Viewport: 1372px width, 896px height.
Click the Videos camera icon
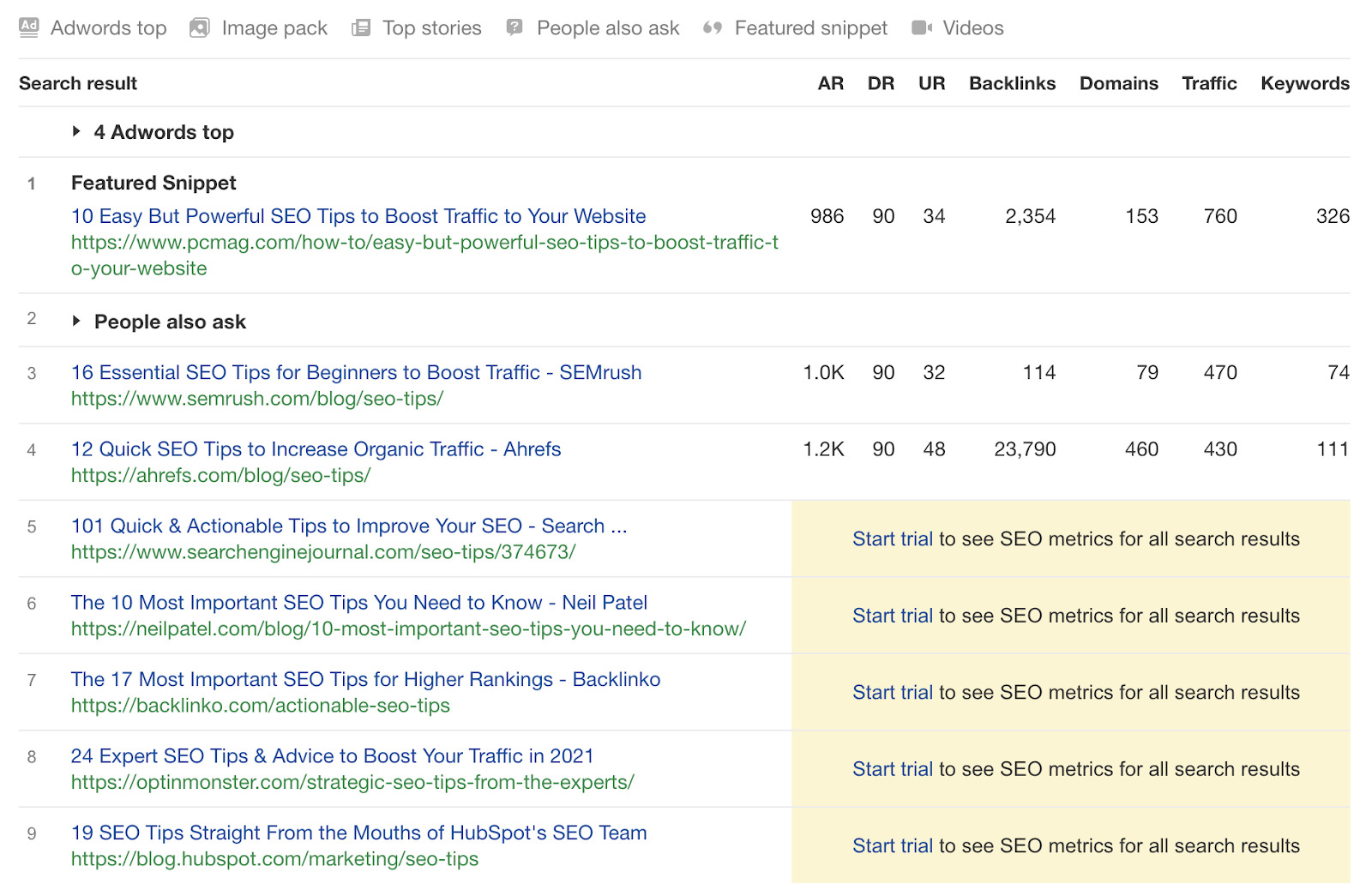coord(922,27)
